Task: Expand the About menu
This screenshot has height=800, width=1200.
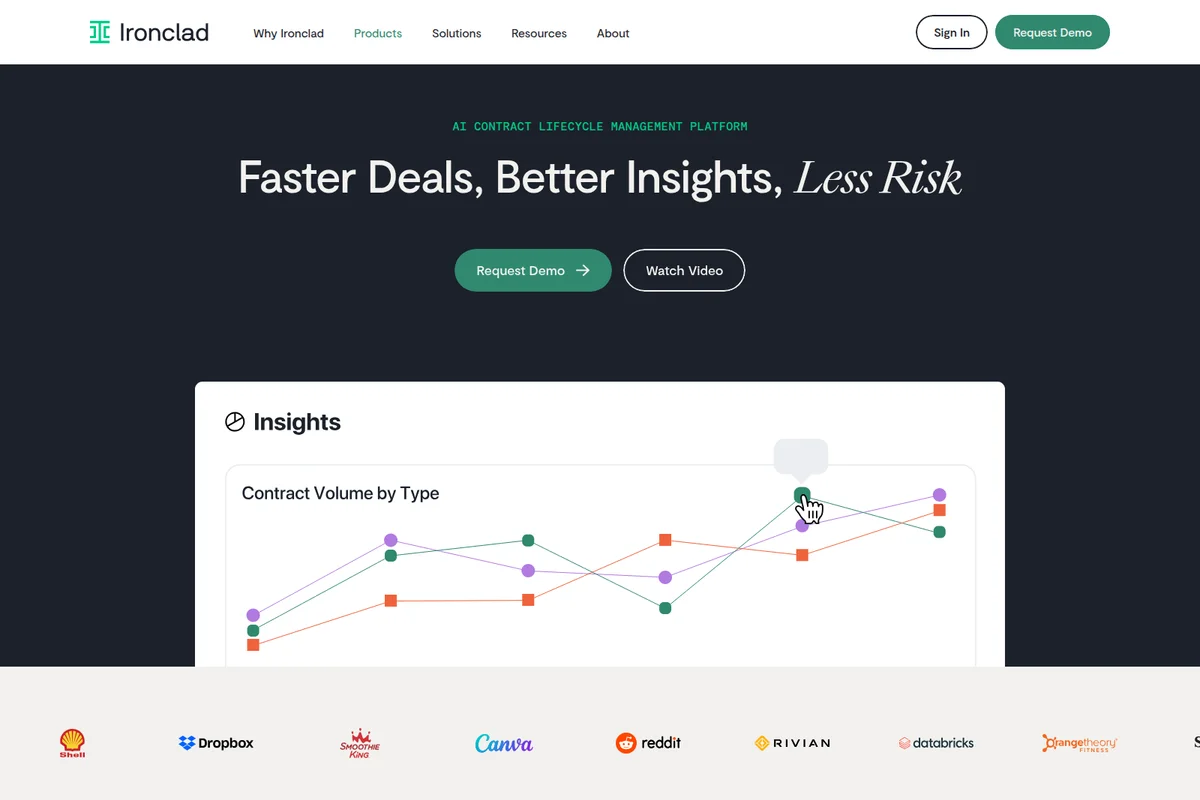Action: (x=613, y=33)
